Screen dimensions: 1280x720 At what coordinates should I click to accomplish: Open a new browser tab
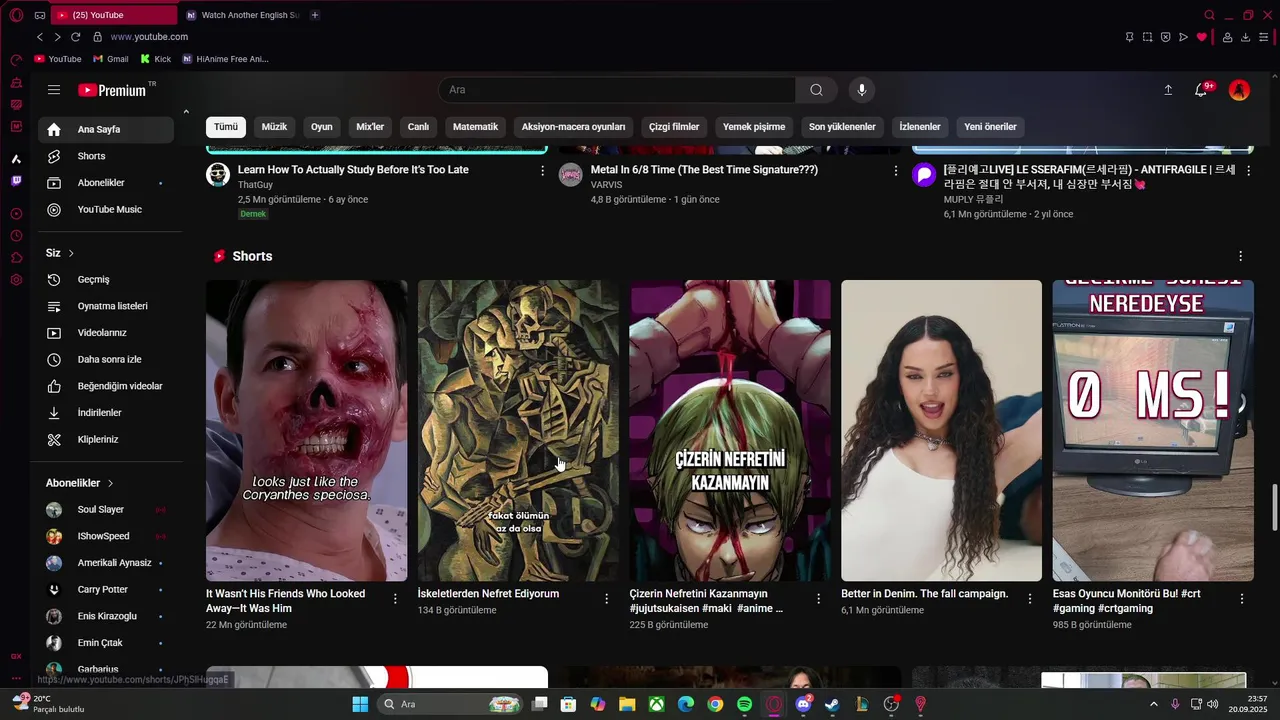pos(315,15)
